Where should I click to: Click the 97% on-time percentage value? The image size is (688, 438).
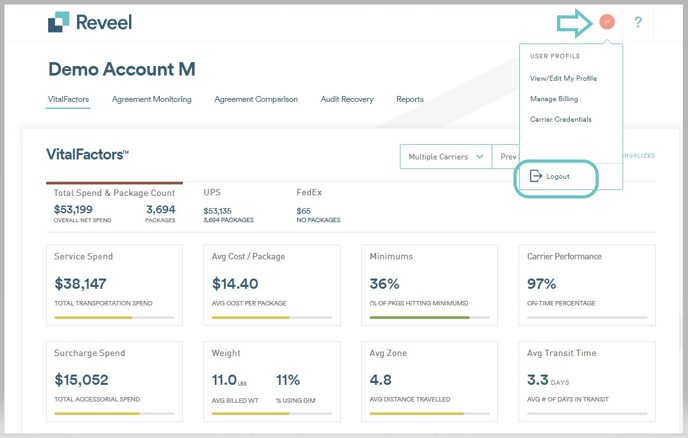(x=541, y=284)
